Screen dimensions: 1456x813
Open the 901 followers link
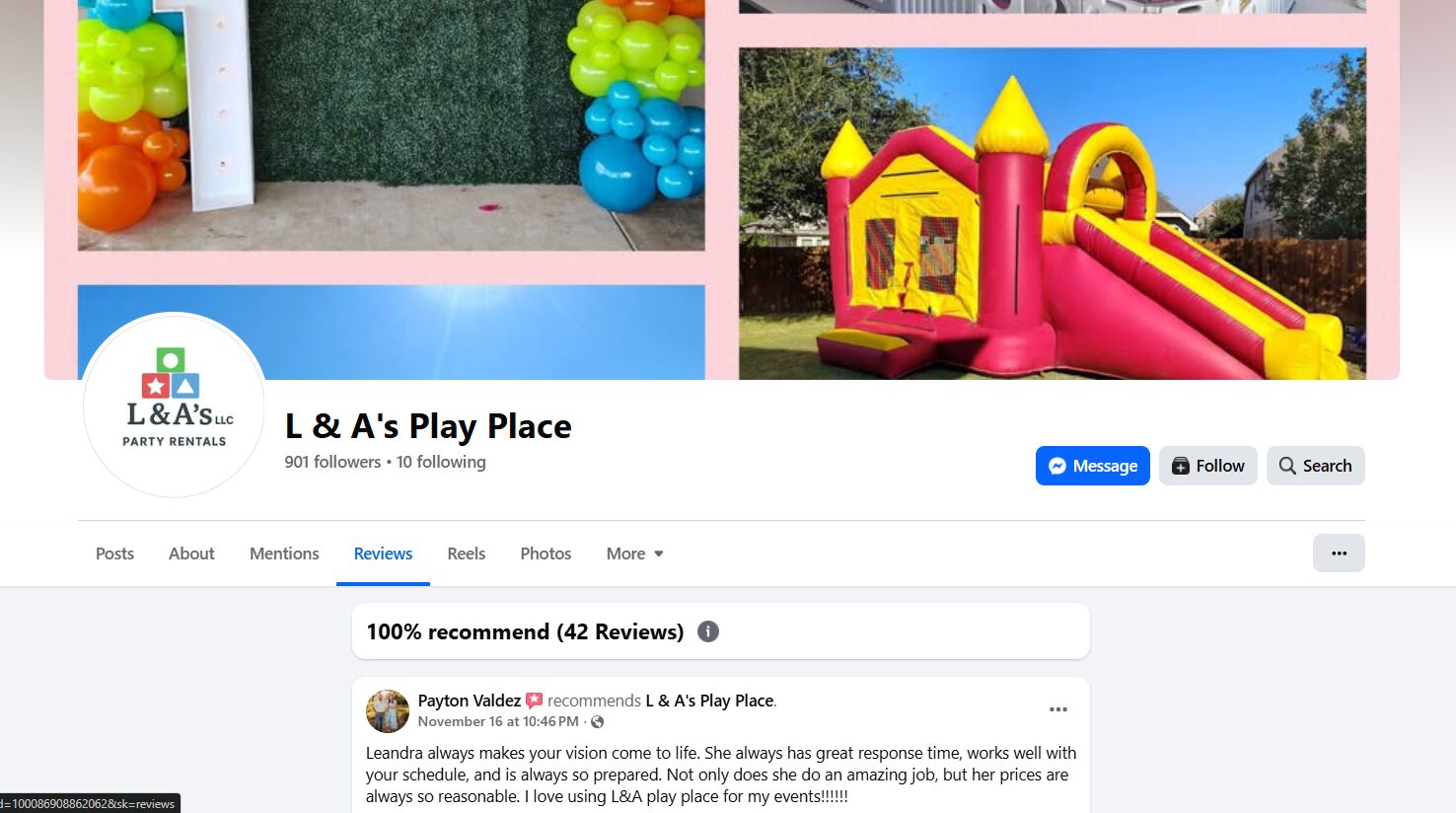point(332,462)
